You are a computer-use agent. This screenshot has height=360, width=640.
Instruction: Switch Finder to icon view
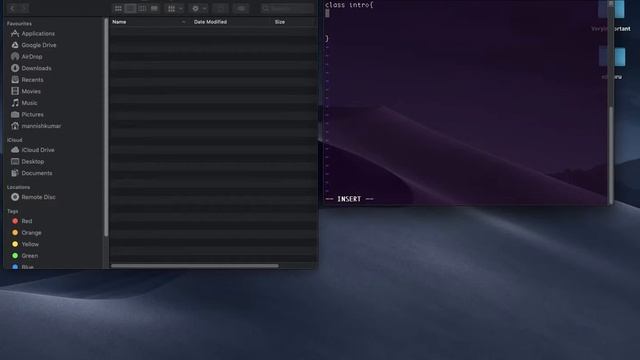pyautogui.click(x=118, y=8)
